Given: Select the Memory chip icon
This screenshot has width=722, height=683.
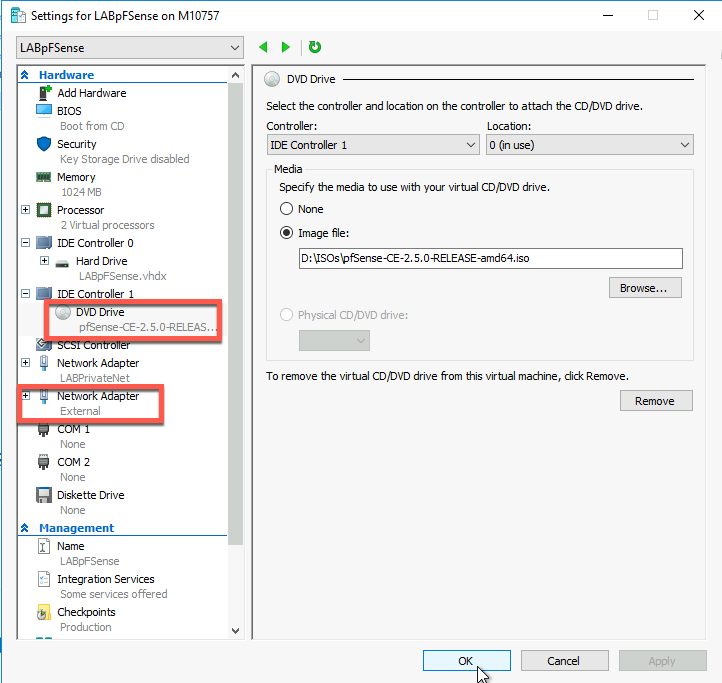Looking at the screenshot, I should click(43, 177).
